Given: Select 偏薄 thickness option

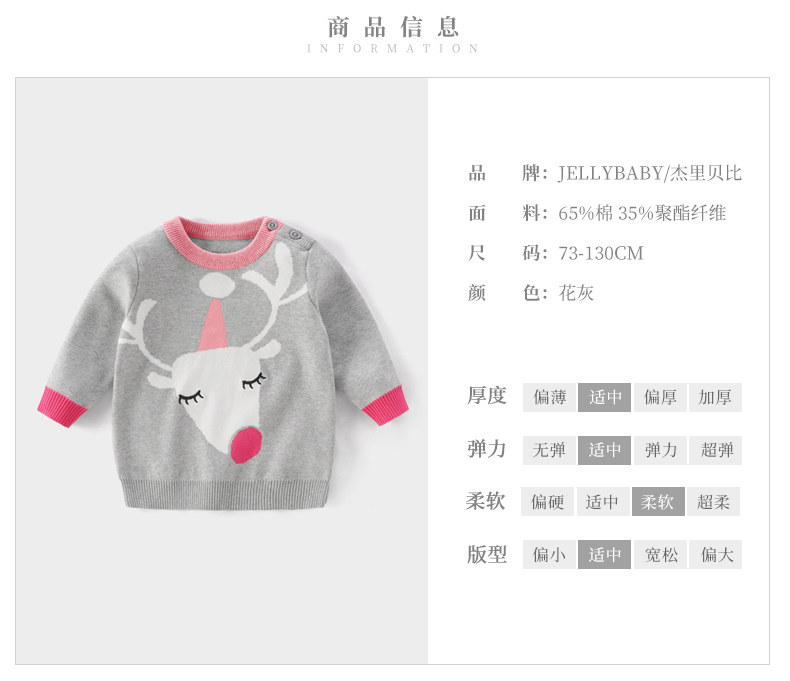Looking at the screenshot, I should (x=549, y=397).
